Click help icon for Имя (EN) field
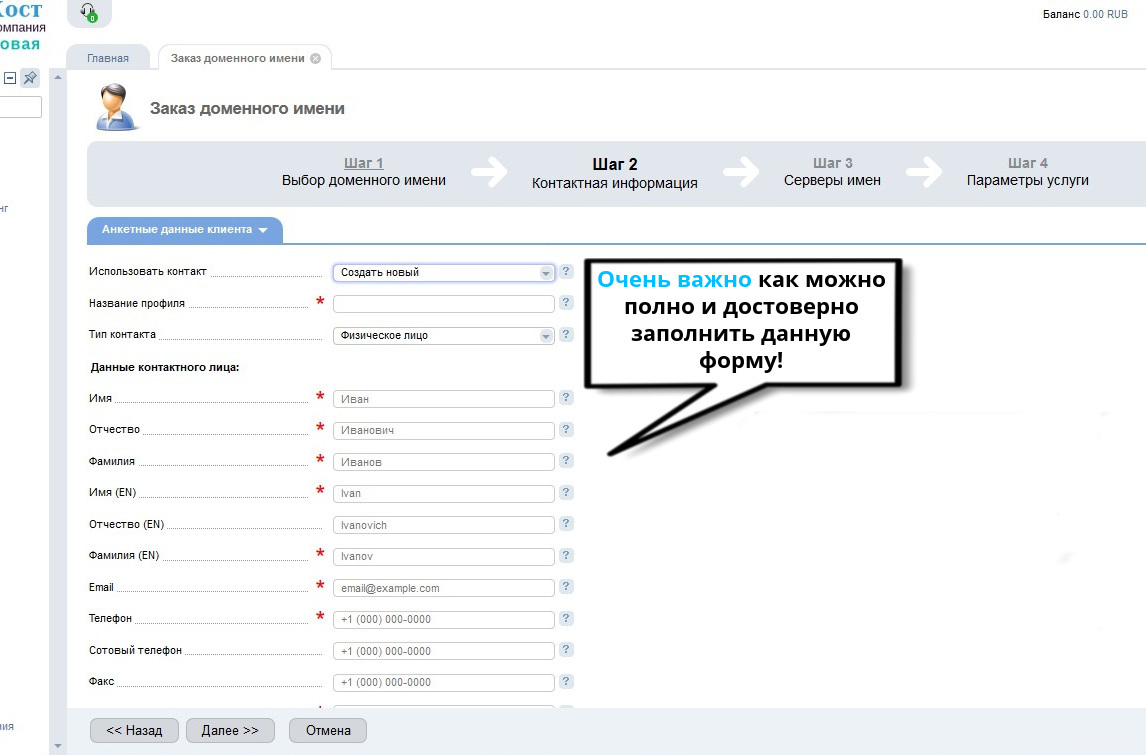 click(x=566, y=492)
